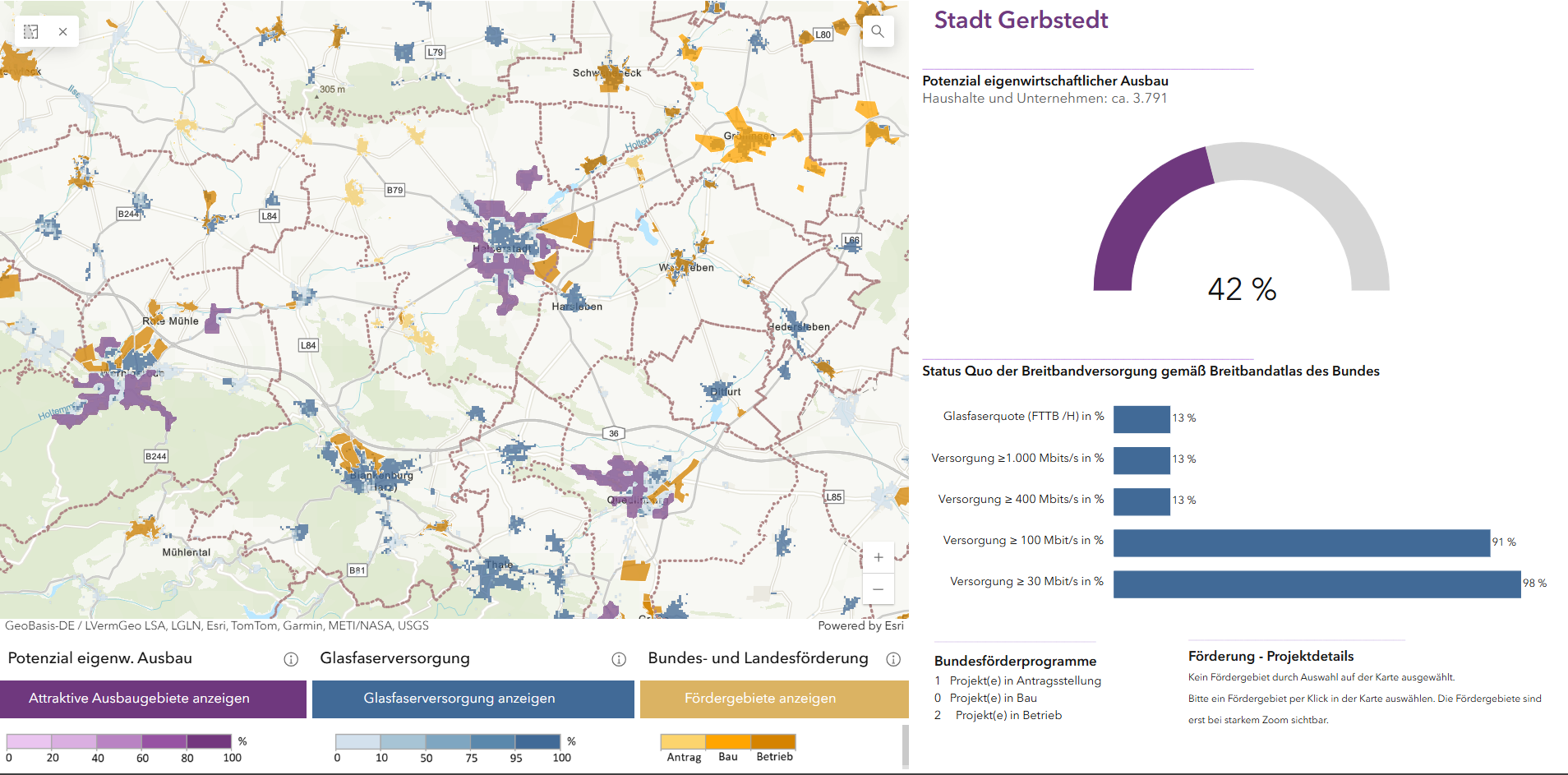Click the Glasfaserquote 13 % bar
This screenshot has width=1568, height=775.
click(x=1141, y=418)
